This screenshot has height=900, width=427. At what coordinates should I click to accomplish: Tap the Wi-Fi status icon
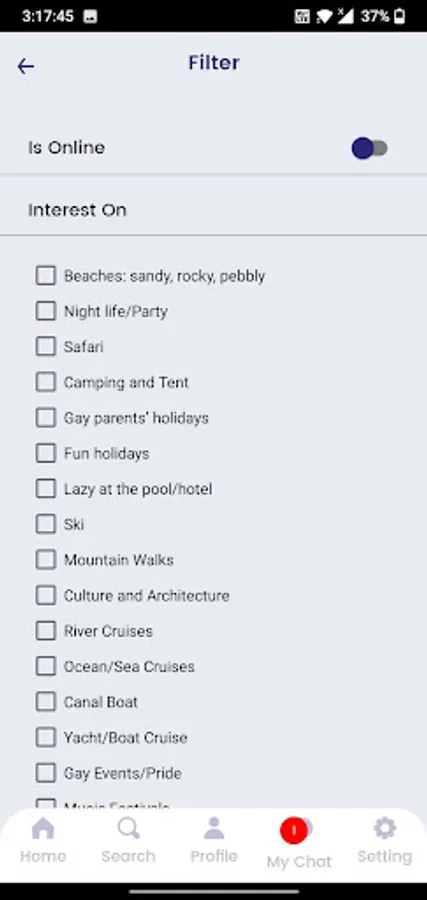coord(324,16)
